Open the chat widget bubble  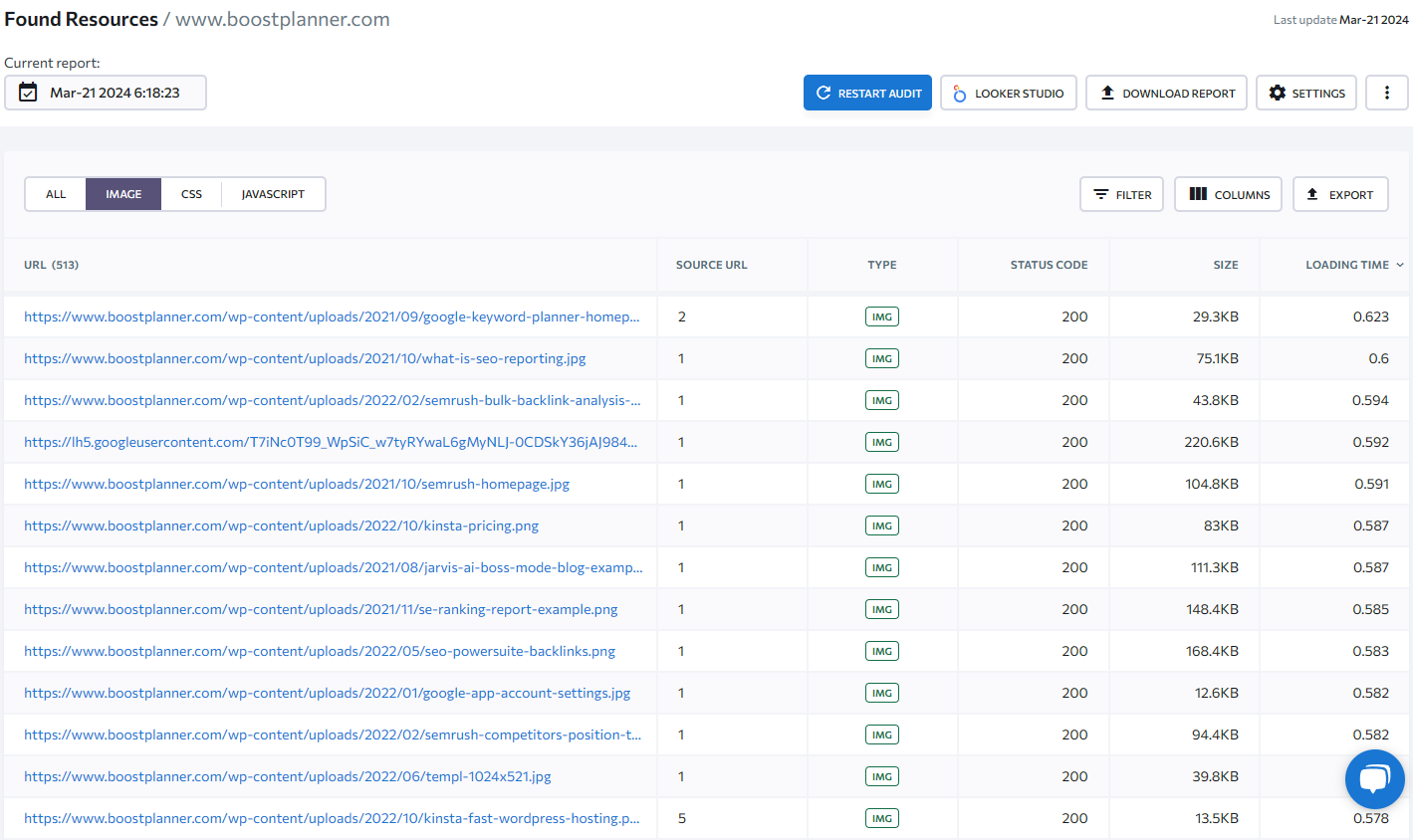1374,779
